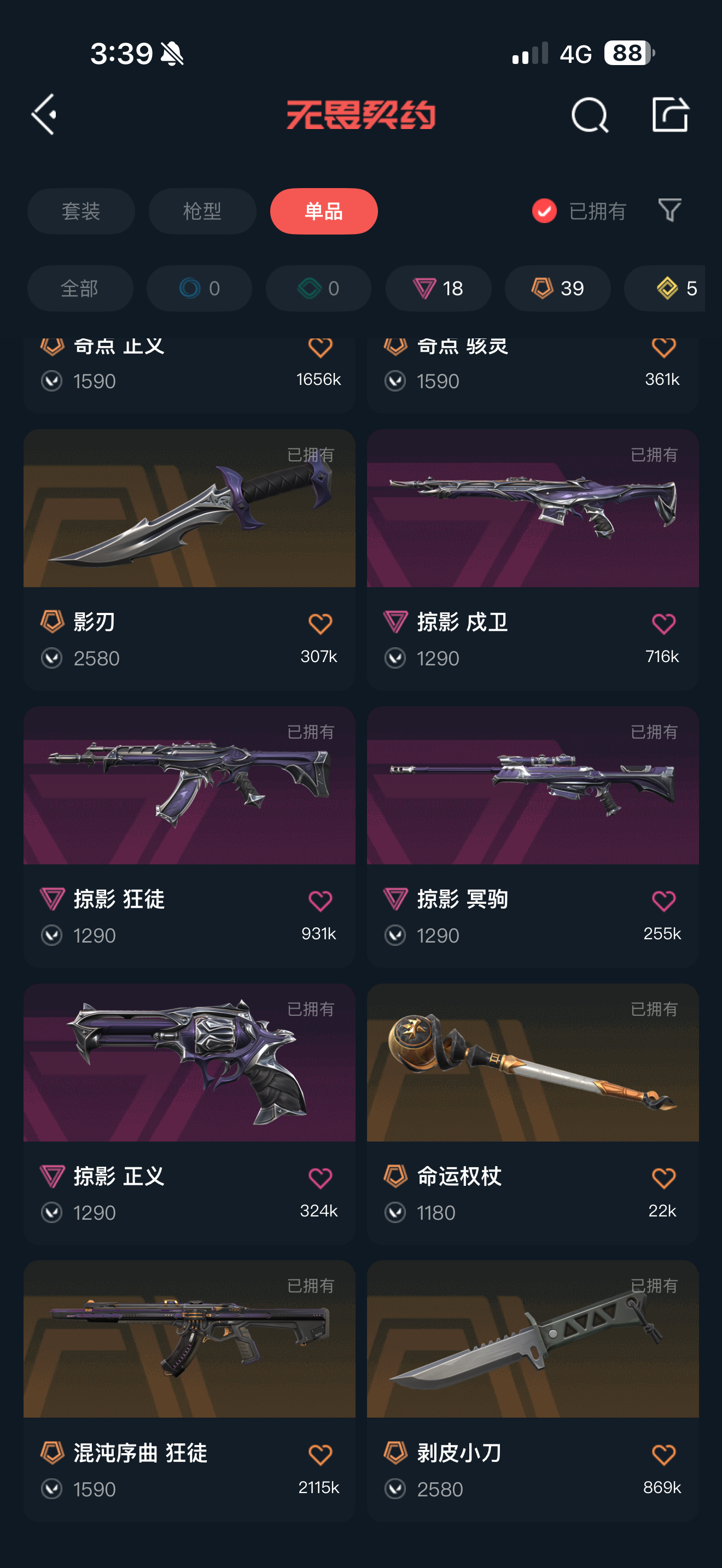Viewport: 722px width, 1568px height.
Task: Toggle favorite on 掠影 狂徒
Action: (x=320, y=901)
